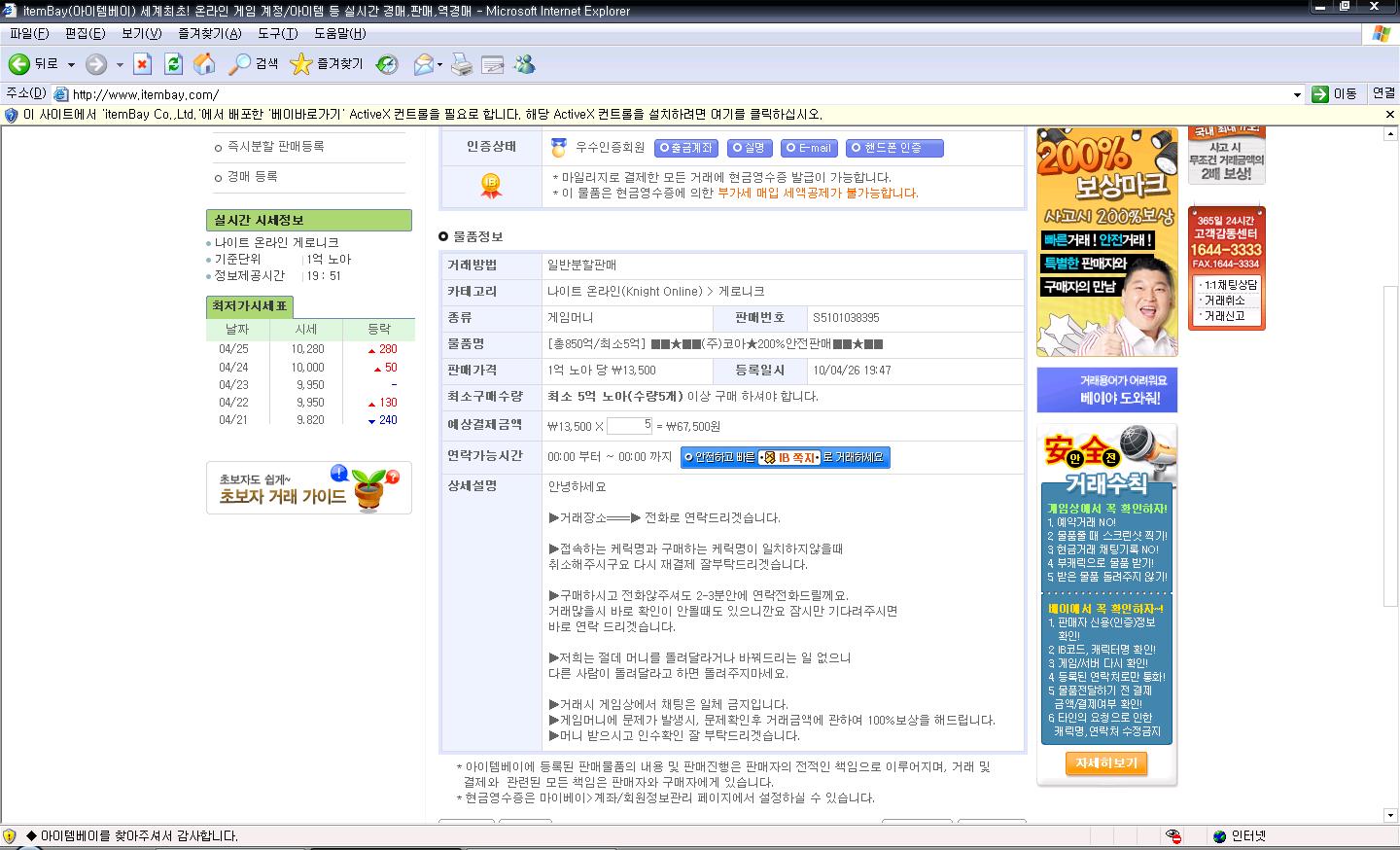Screen dimensions: 1400x850
Task: Click the 우수인증회원 medal icon
Action: [558, 148]
